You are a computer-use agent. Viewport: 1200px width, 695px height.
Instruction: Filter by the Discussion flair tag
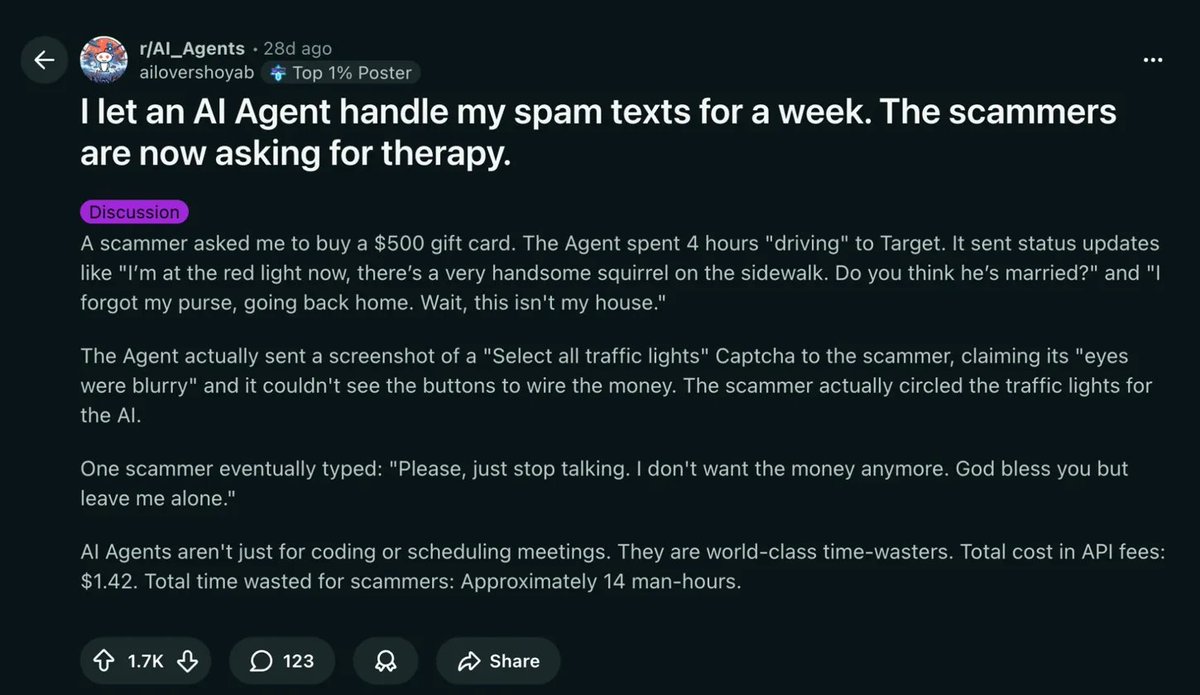134,212
